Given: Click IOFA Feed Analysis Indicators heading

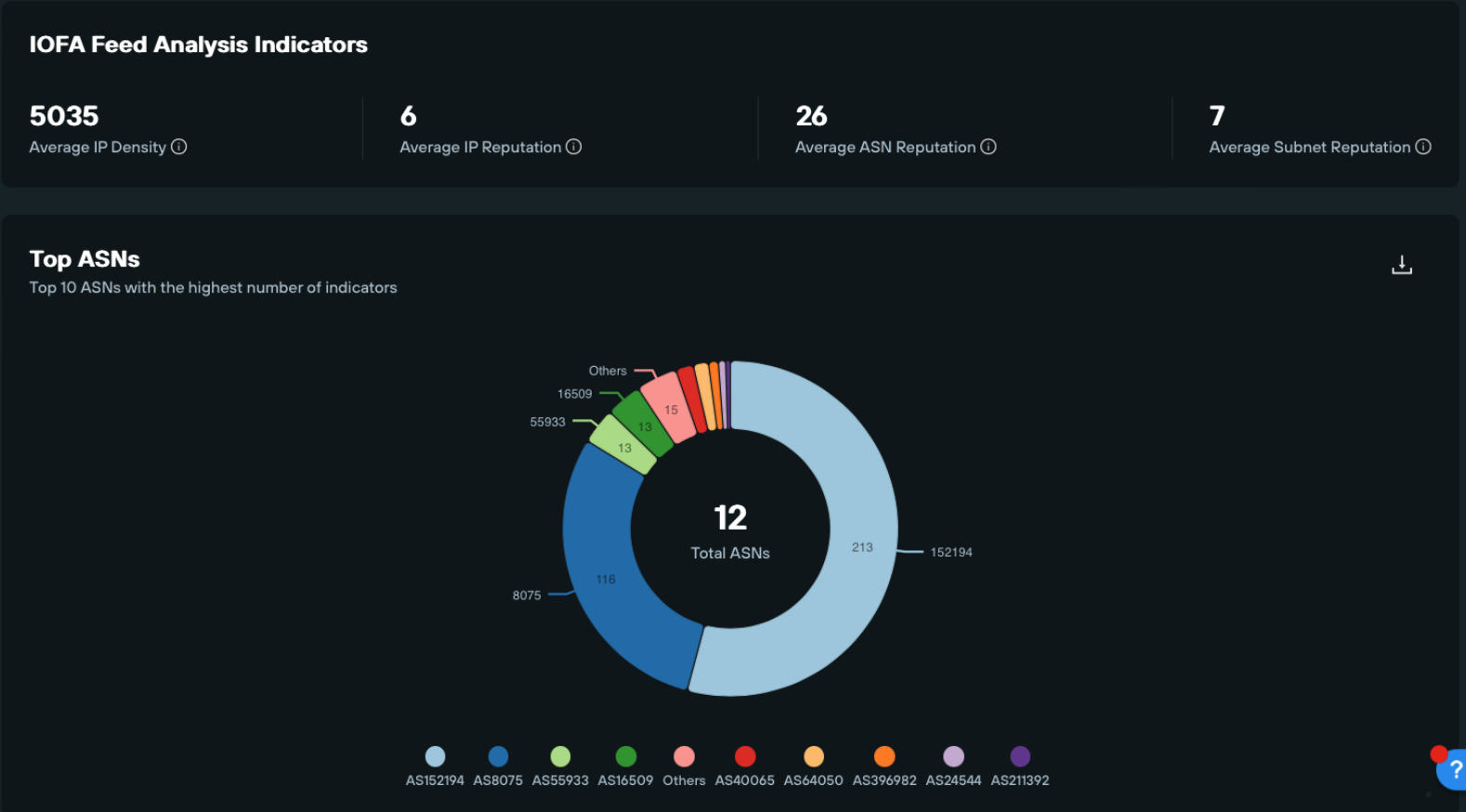Looking at the screenshot, I should [198, 45].
